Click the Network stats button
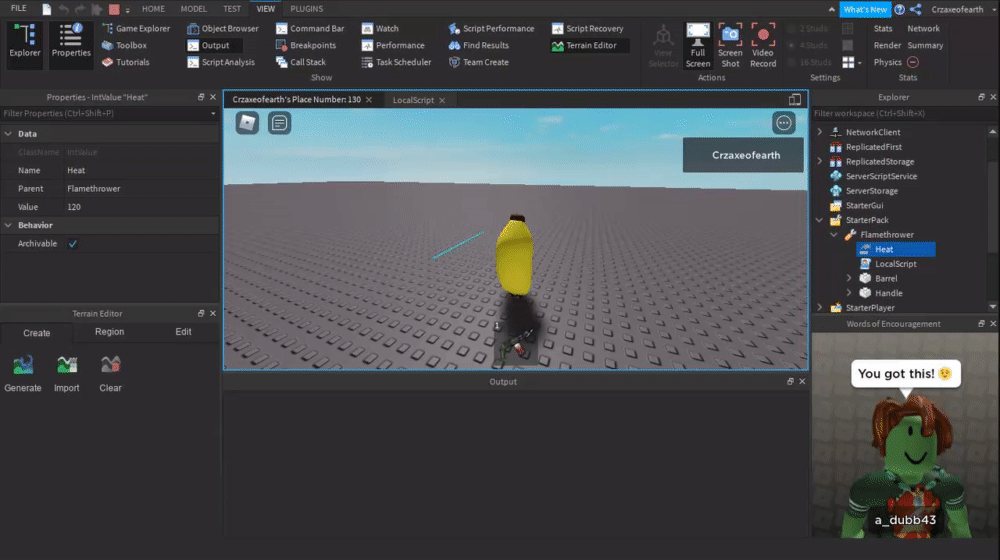 (923, 29)
